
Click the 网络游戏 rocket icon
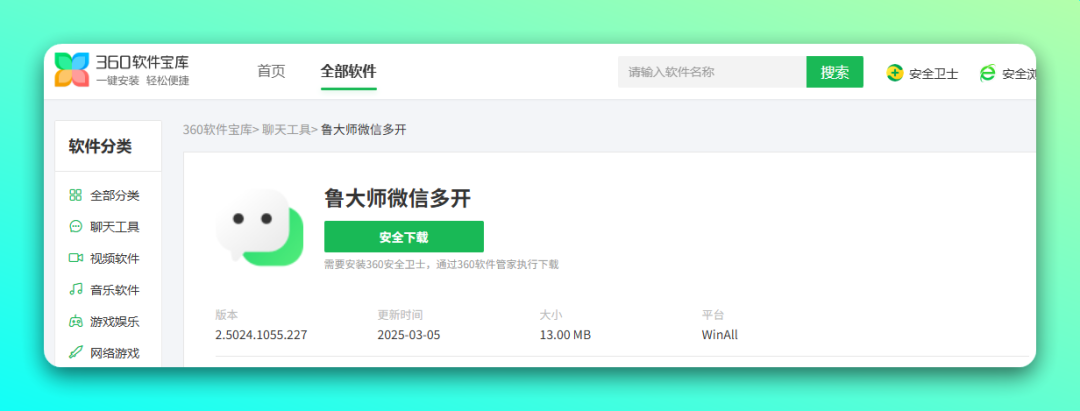(x=76, y=352)
